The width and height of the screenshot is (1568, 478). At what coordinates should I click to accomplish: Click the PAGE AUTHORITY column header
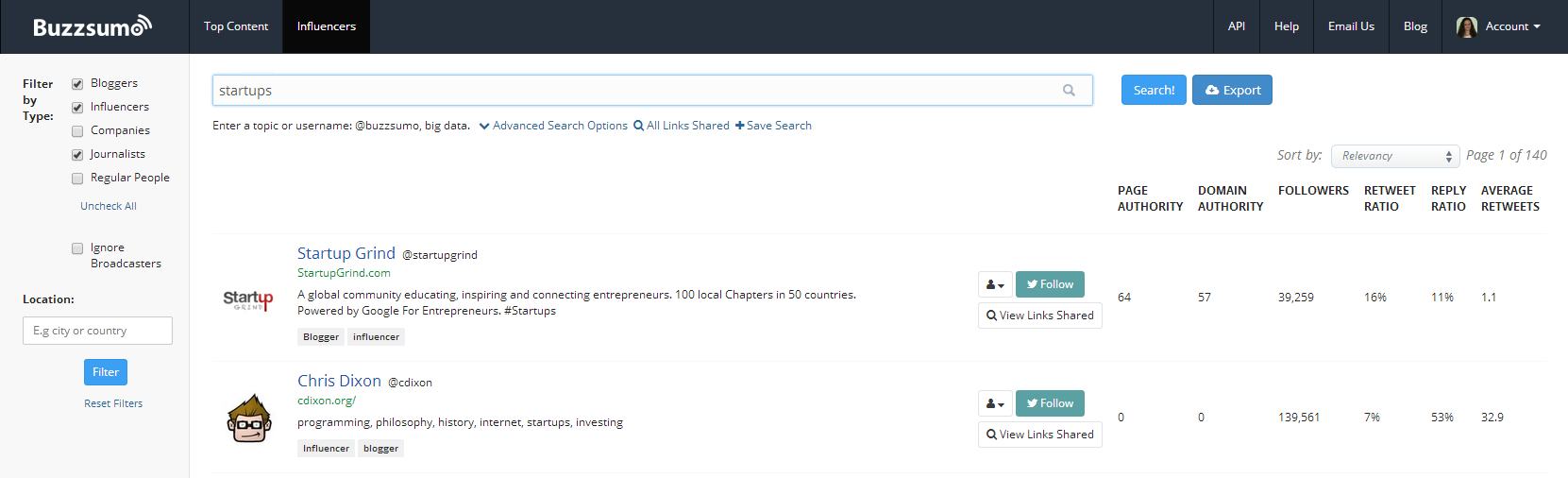click(x=1150, y=198)
